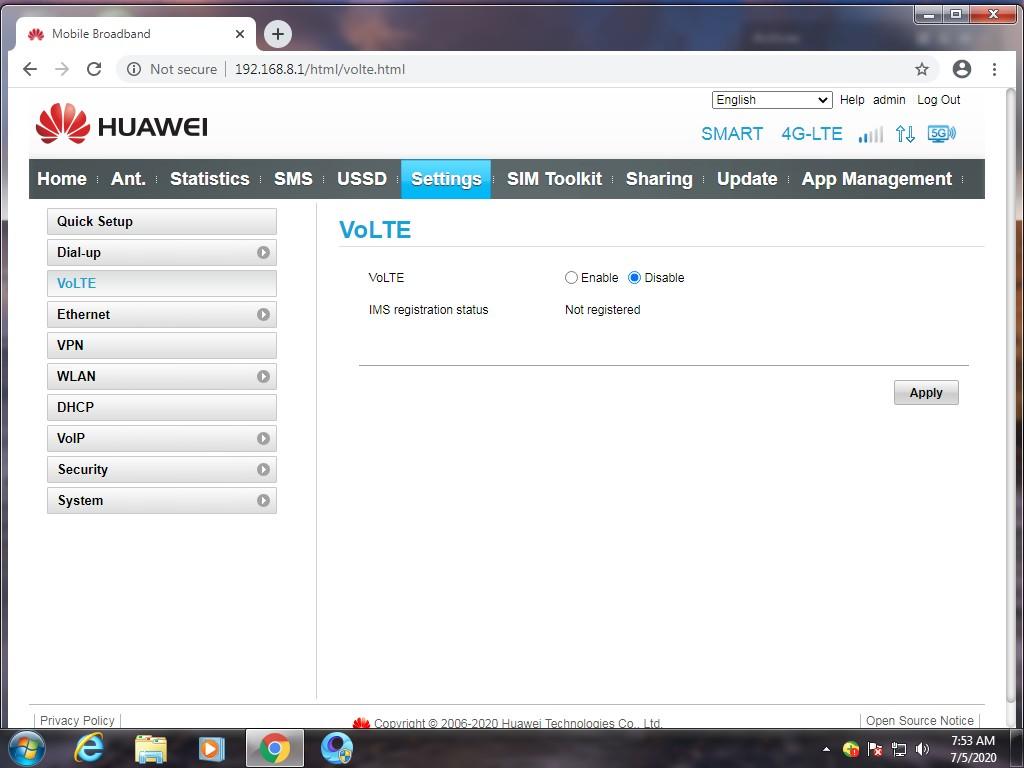The height and width of the screenshot is (768, 1024).
Task: Click the Apply button
Action: pyautogui.click(x=926, y=392)
